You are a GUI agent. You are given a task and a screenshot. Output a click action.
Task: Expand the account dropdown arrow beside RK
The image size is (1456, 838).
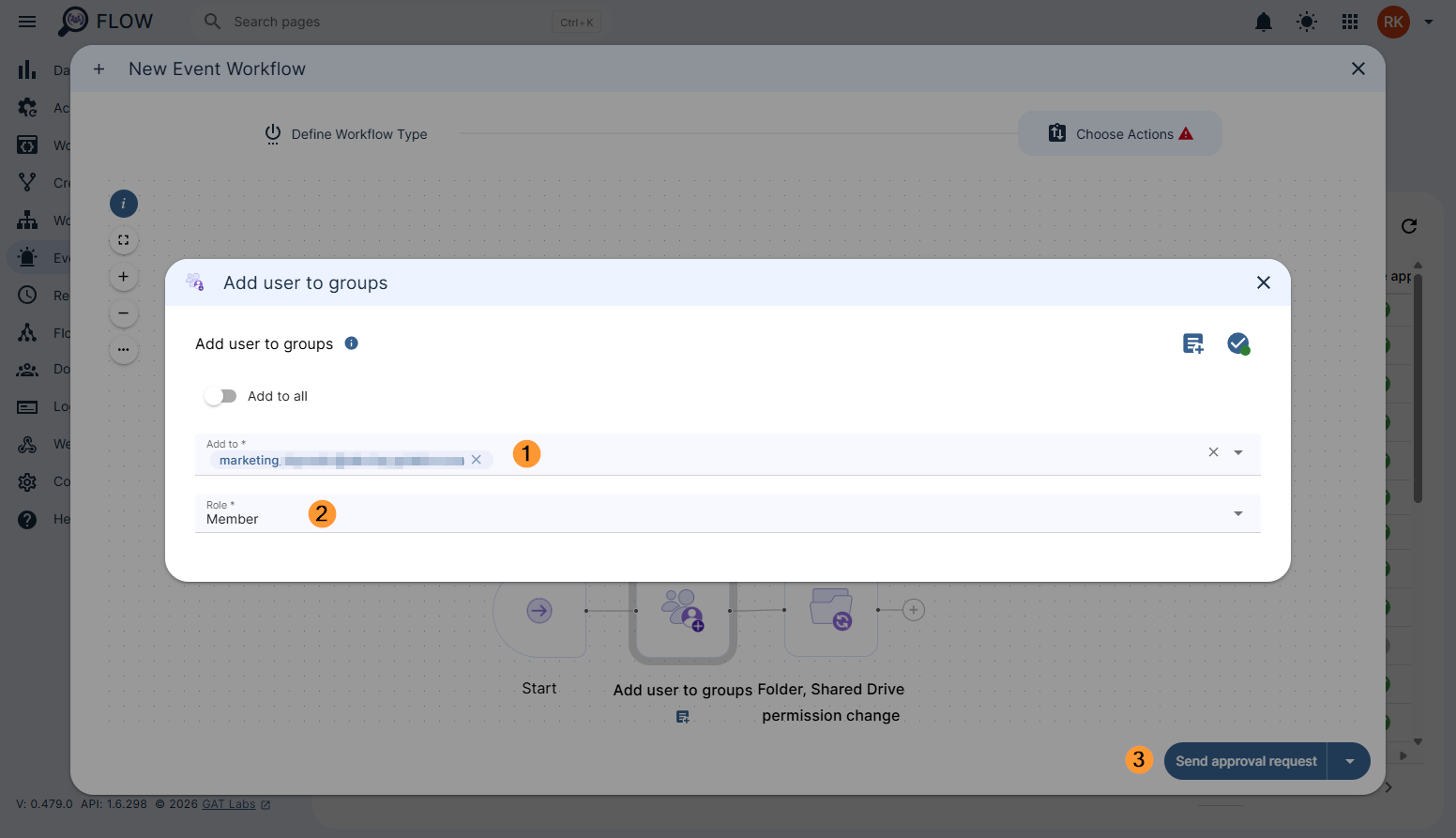click(x=1429, y=22)
